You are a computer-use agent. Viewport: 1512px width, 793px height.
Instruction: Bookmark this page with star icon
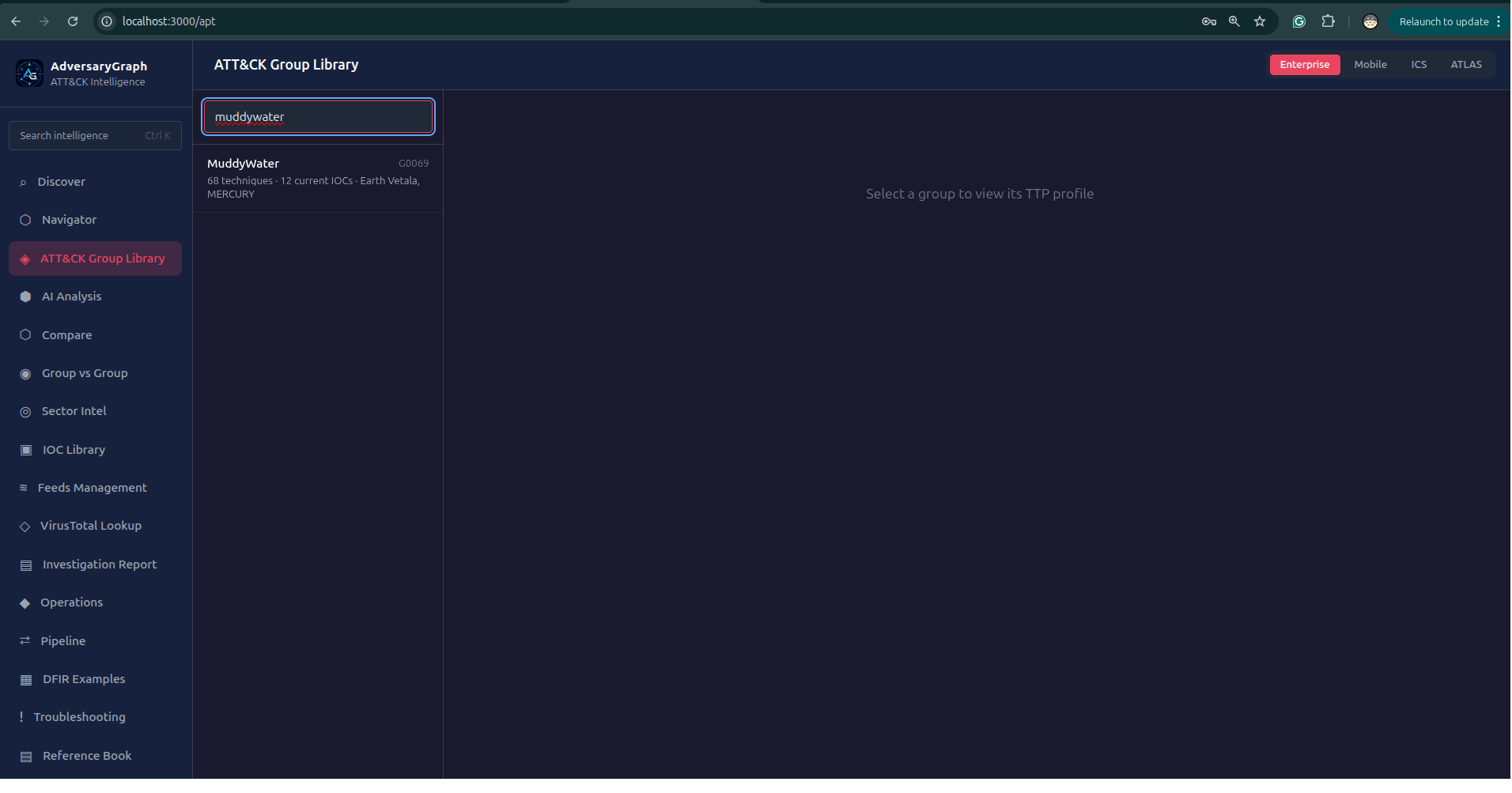pos(1260,21)
